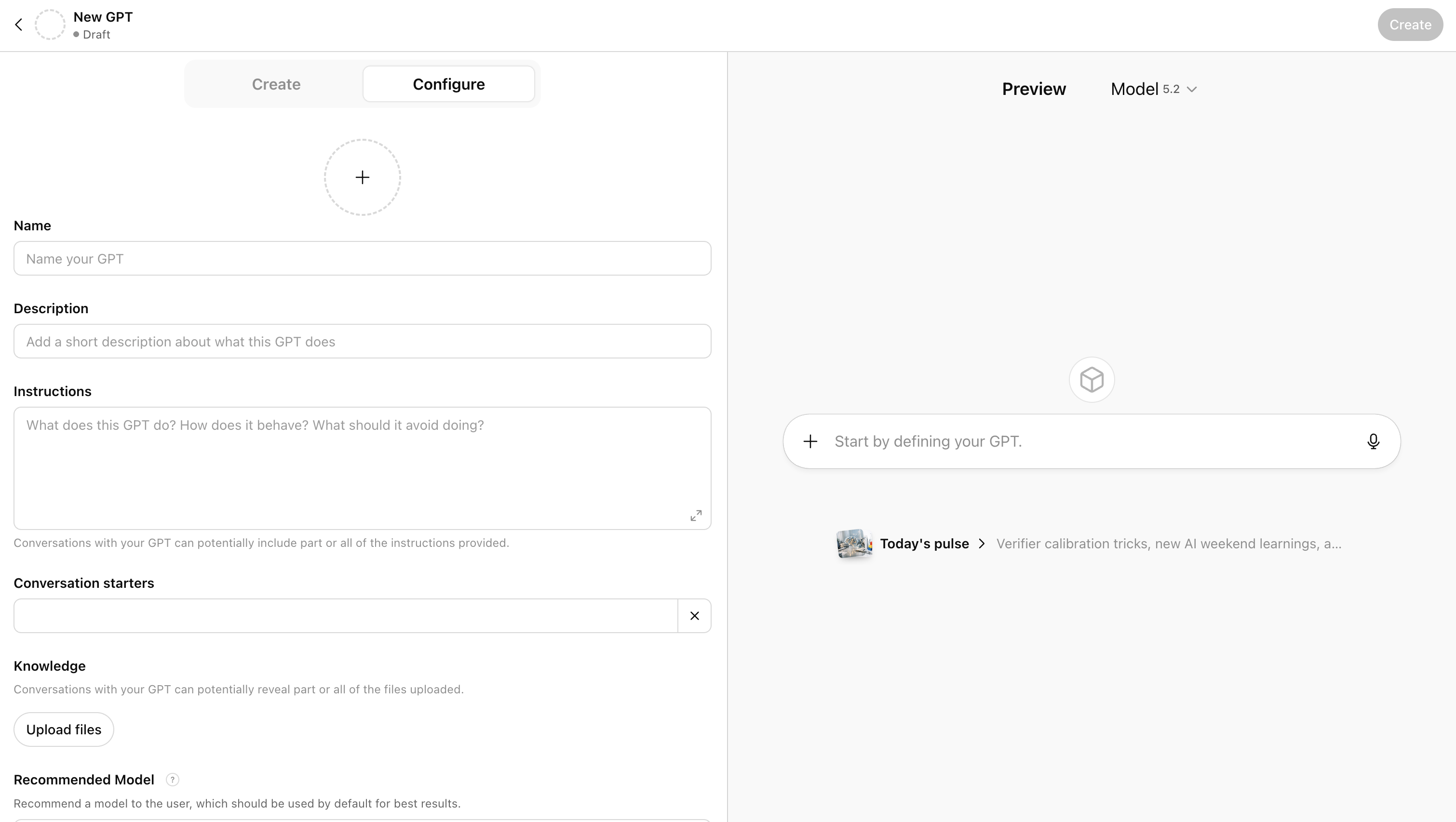Expand the Instructions editor to full screen
Viewport: 1456px width, 822px height.
click(x=696, y=515)
